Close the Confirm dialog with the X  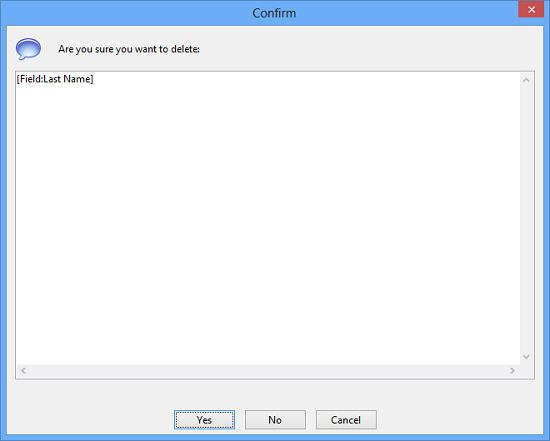click(x=531, y=9)
